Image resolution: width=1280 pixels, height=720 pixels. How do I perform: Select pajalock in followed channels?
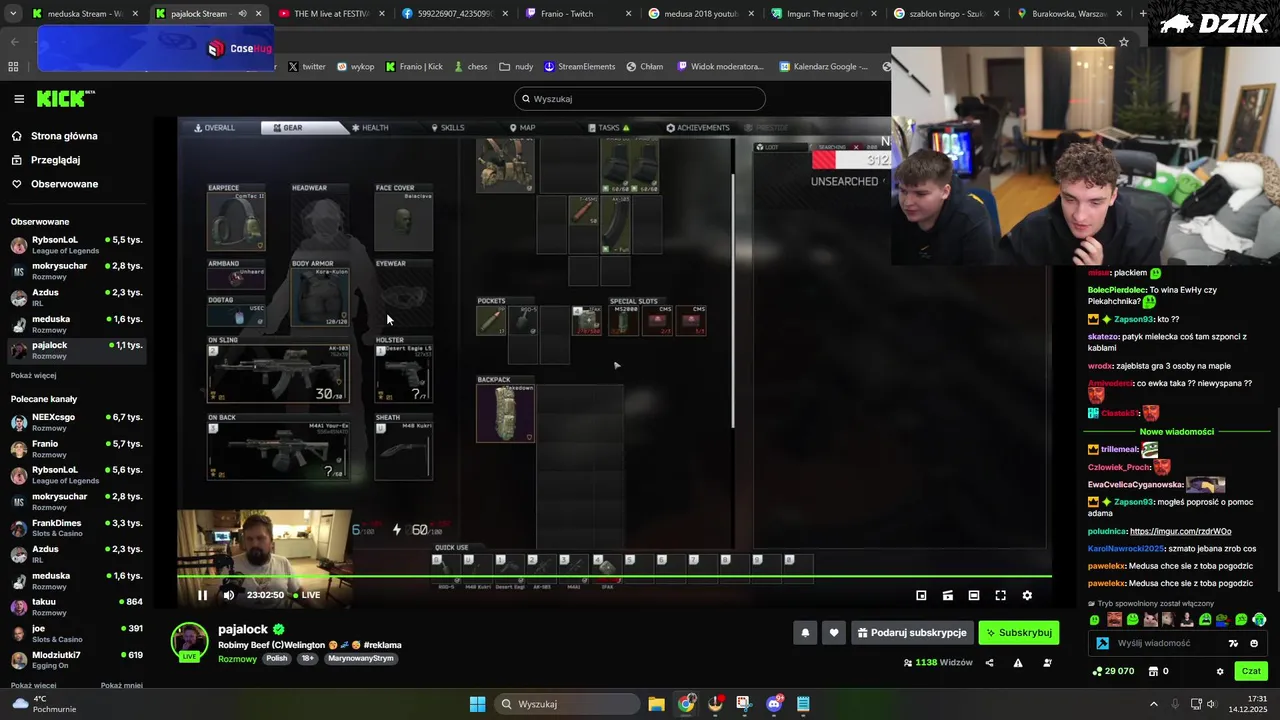(x=76, y=350)
